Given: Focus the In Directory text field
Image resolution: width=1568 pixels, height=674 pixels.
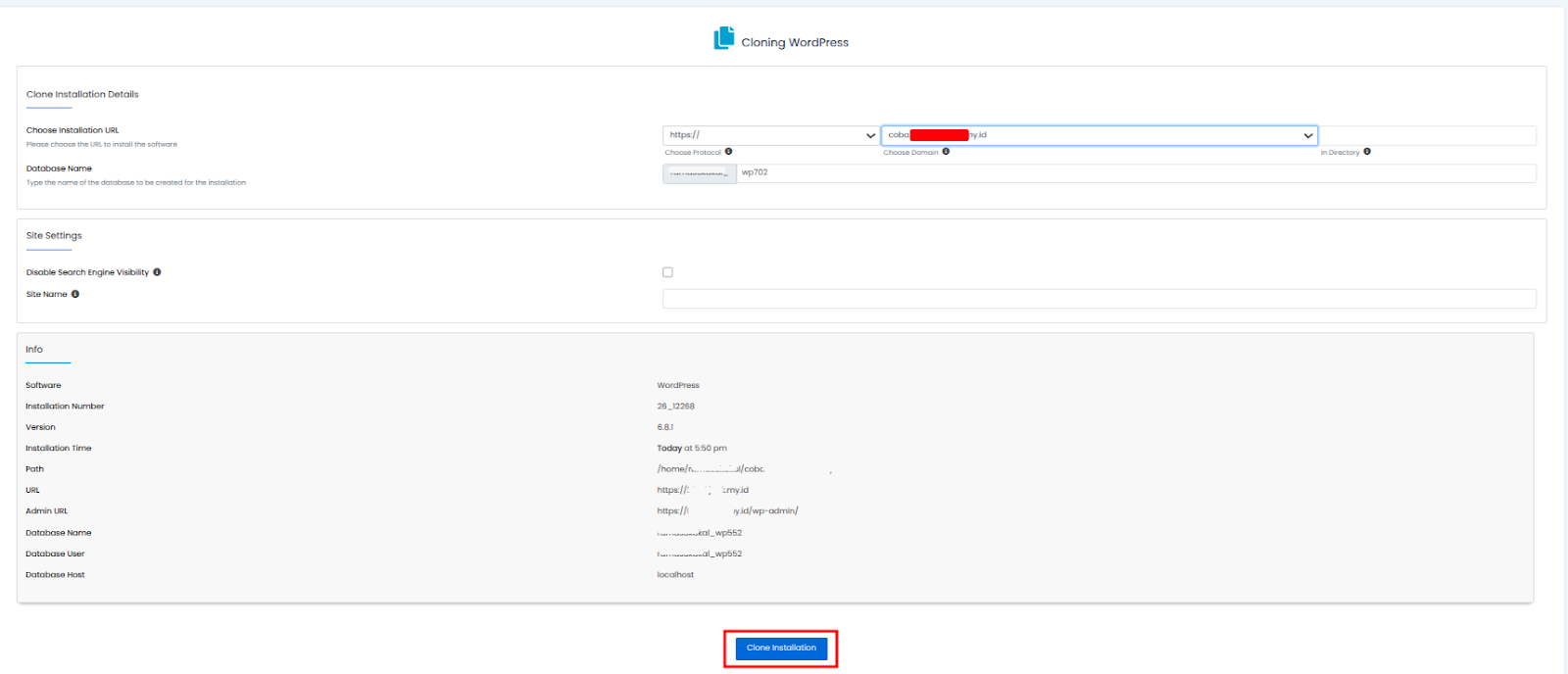Looking at the screenshot, I should coord(1427,135).
